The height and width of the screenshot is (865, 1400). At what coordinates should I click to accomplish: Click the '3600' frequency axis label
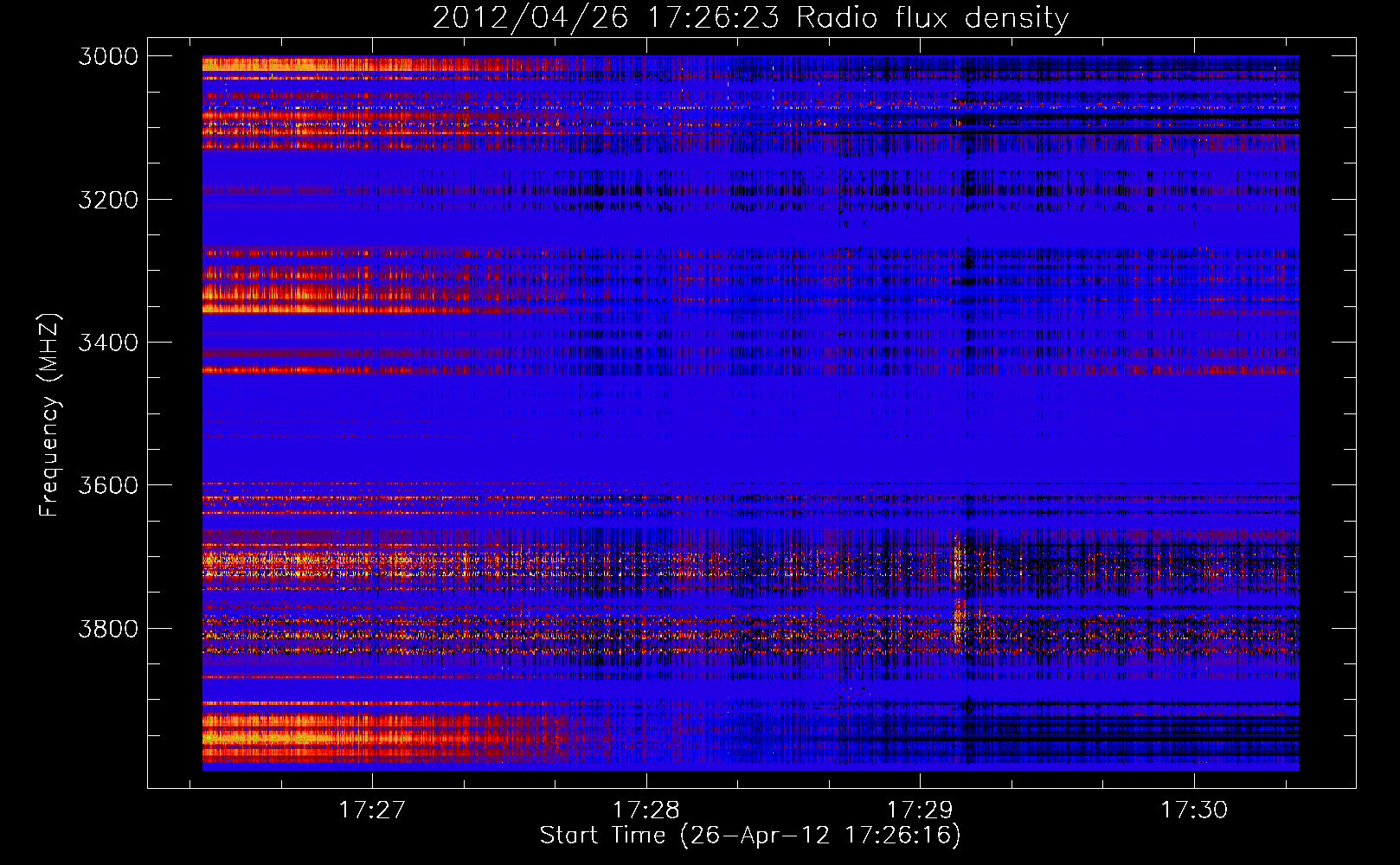click(108, 485)
